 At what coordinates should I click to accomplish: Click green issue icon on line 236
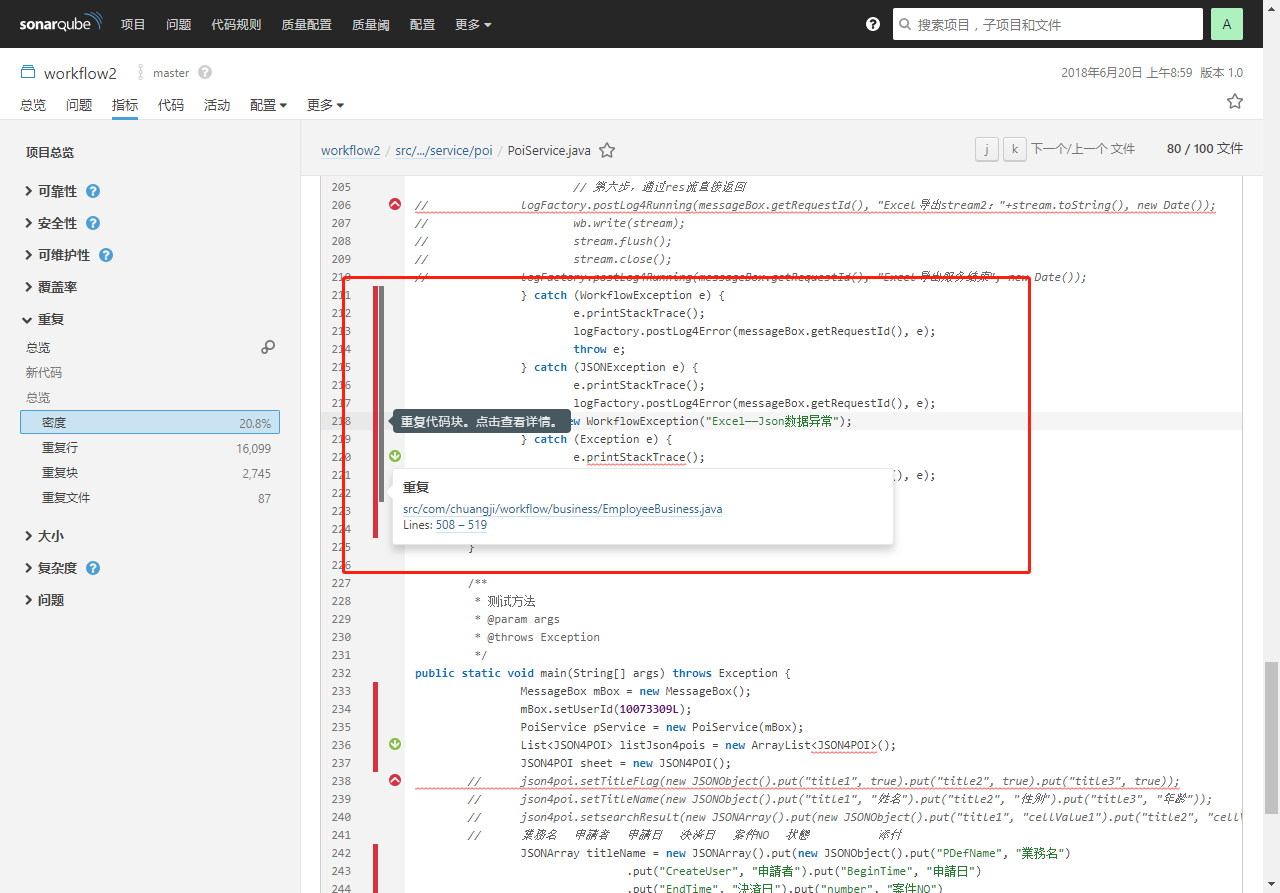(x=394, y=744)
